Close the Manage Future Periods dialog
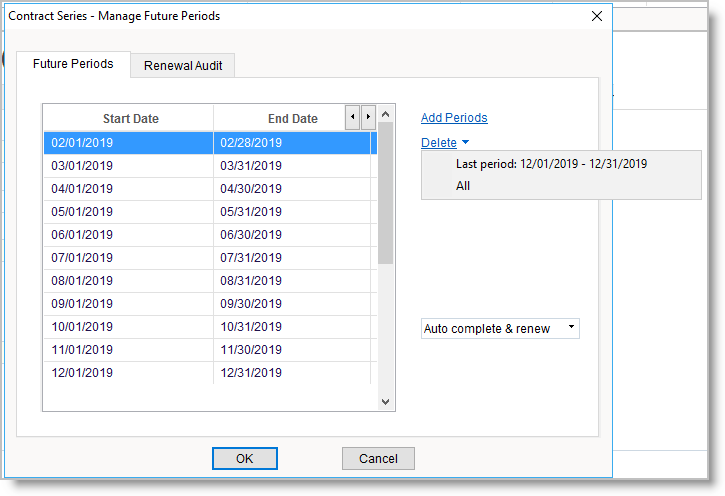Screen dimensions: 725x496 [597, 16]
